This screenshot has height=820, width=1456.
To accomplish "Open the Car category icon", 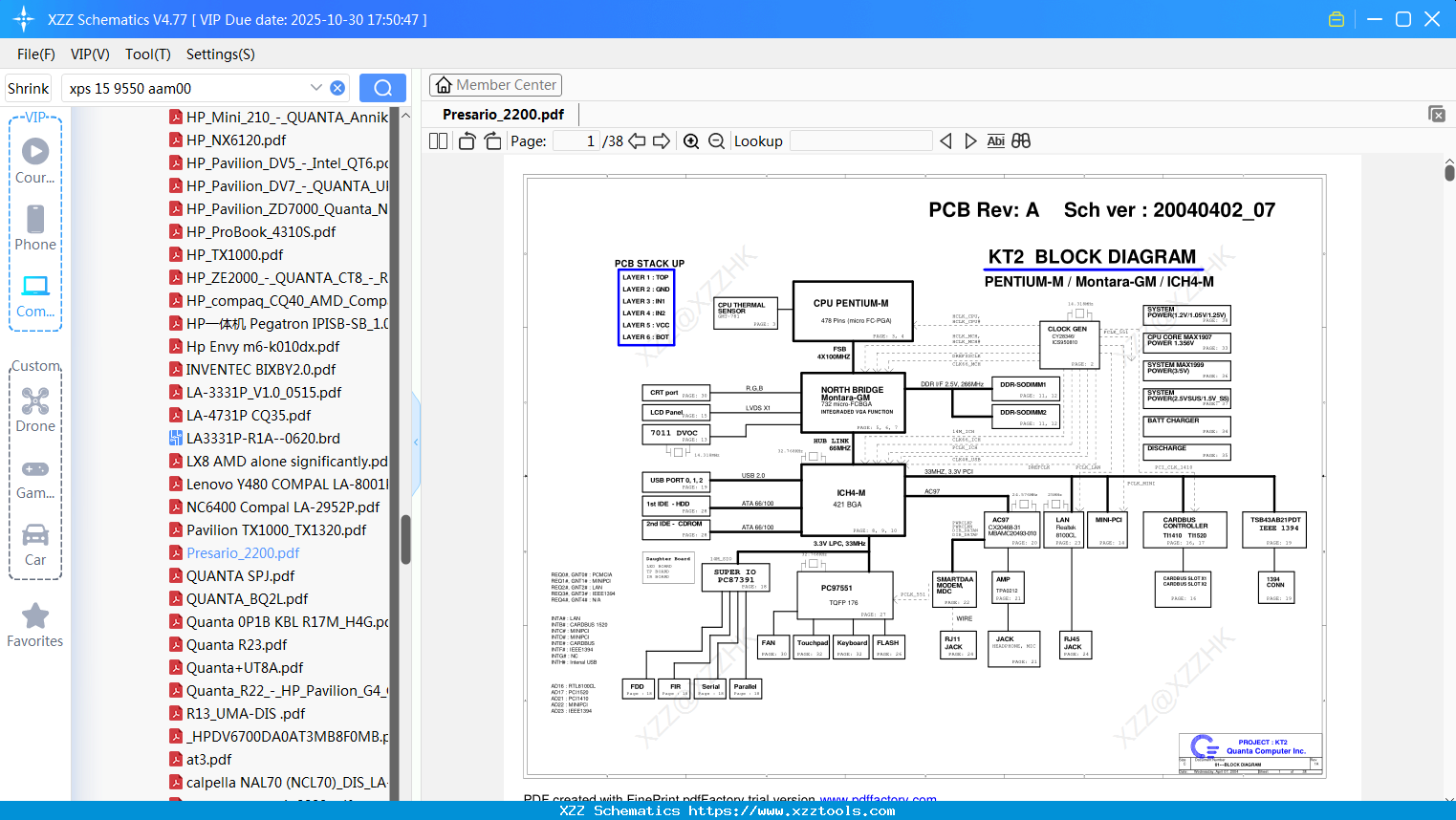I will coord(35,545).
